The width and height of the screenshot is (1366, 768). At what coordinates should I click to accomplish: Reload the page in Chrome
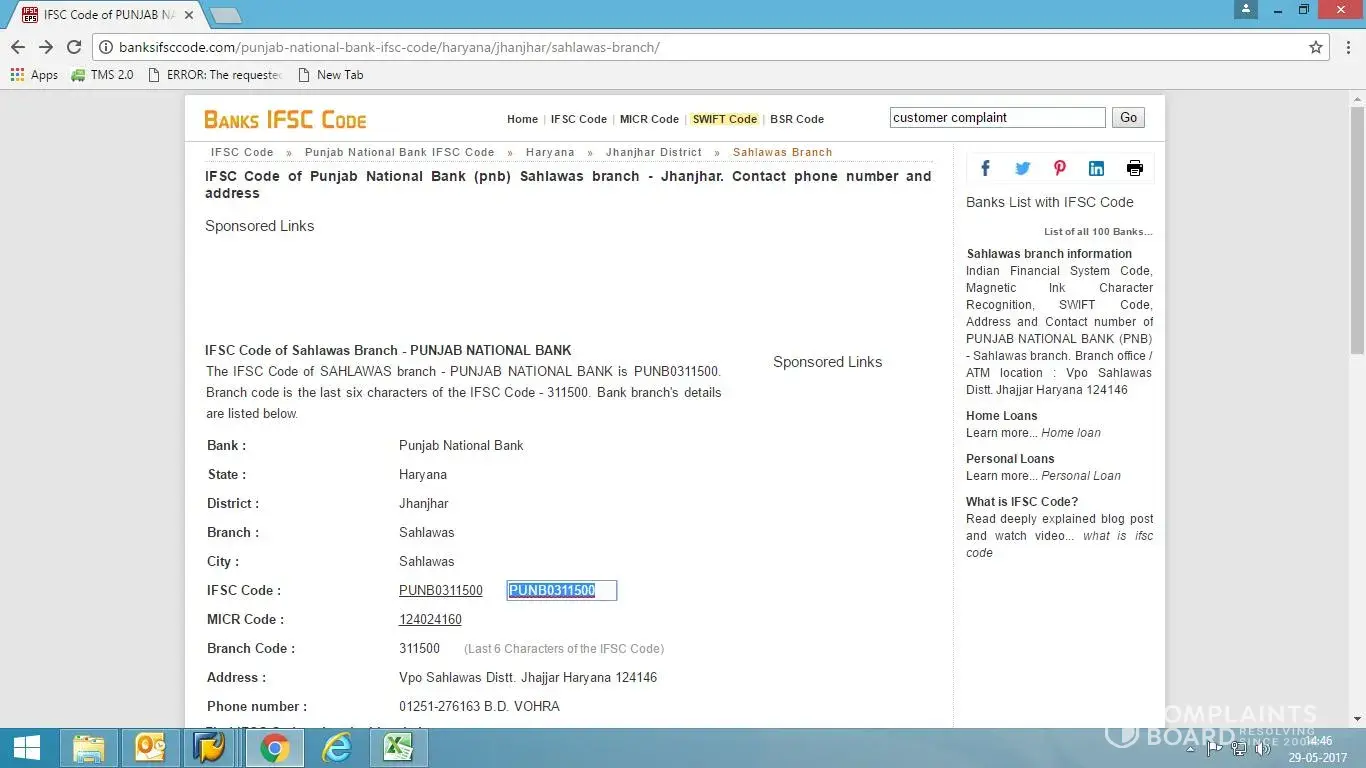tap(74, 47)
